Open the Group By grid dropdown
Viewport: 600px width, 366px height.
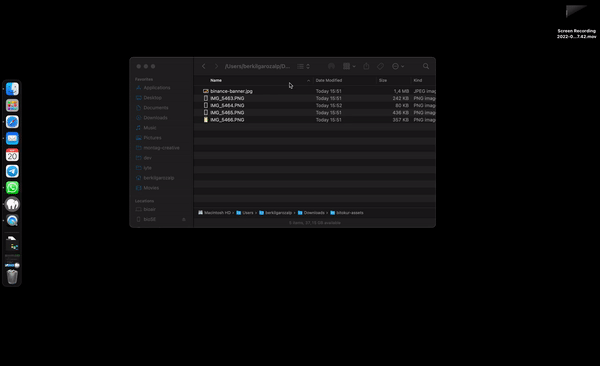coord(349,66)
